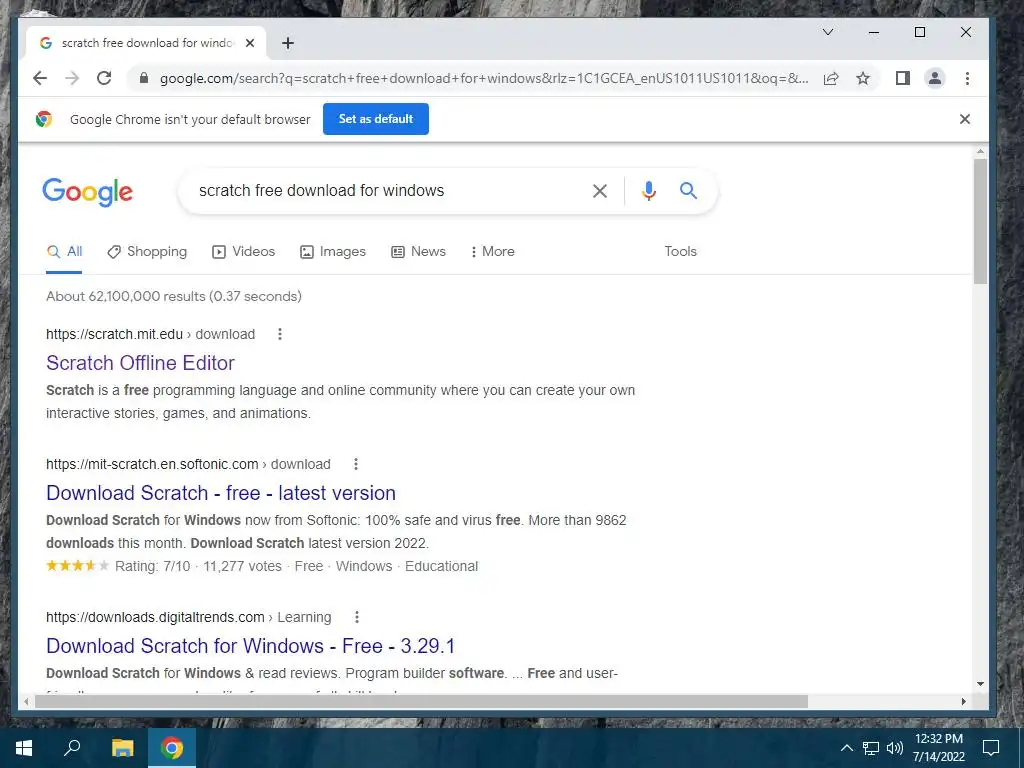Close the scratch free download tab
Screen dimensions: 1024x768
coord(249,43)
